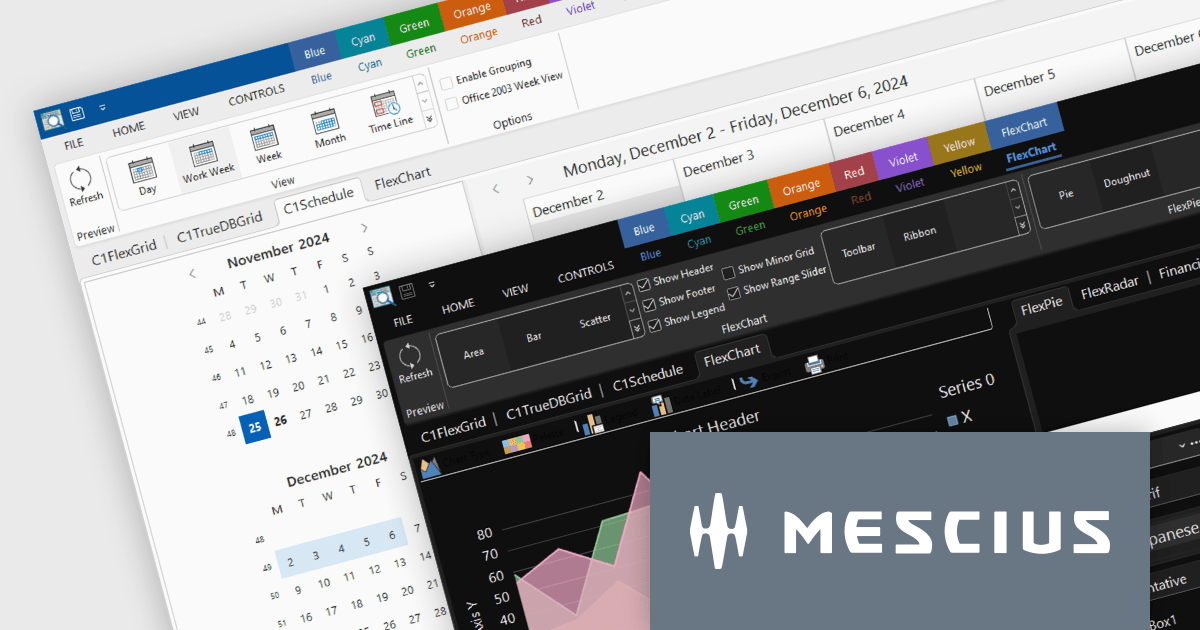Open VIEW tab in light window
This screenshot has height=630, width=1200.
[186, 114]
